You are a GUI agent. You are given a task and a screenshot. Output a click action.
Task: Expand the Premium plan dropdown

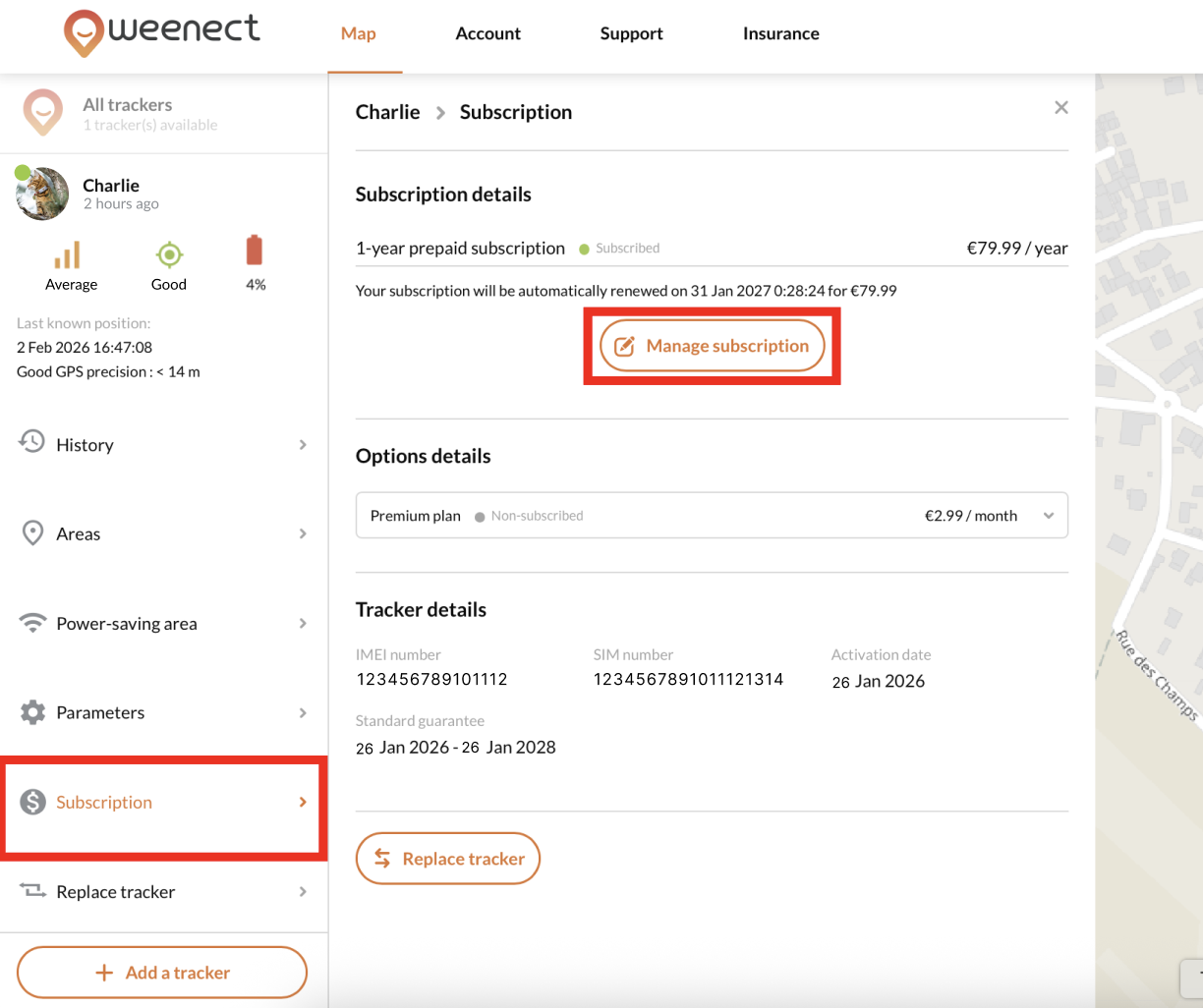pyautogui.click(x=1049, y=516)
